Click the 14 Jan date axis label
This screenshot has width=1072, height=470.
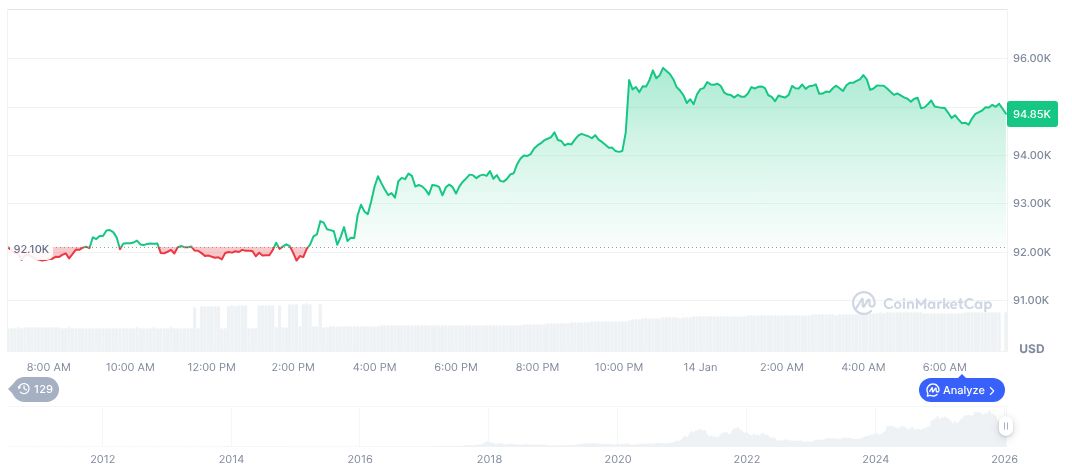[x=700, y=367]
